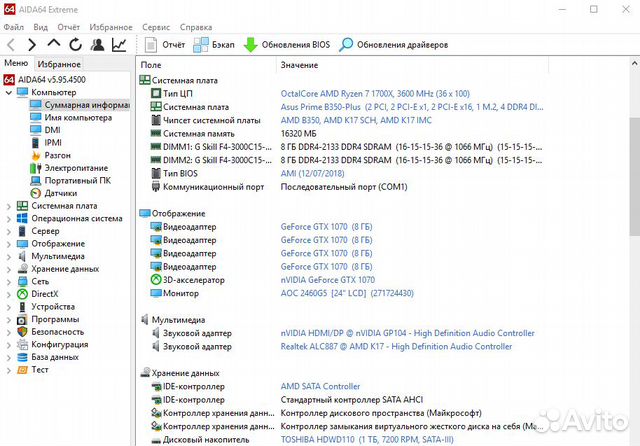Click the Датчики sensor icon
This screenshot has width=640, height=446.
(36, 193)
